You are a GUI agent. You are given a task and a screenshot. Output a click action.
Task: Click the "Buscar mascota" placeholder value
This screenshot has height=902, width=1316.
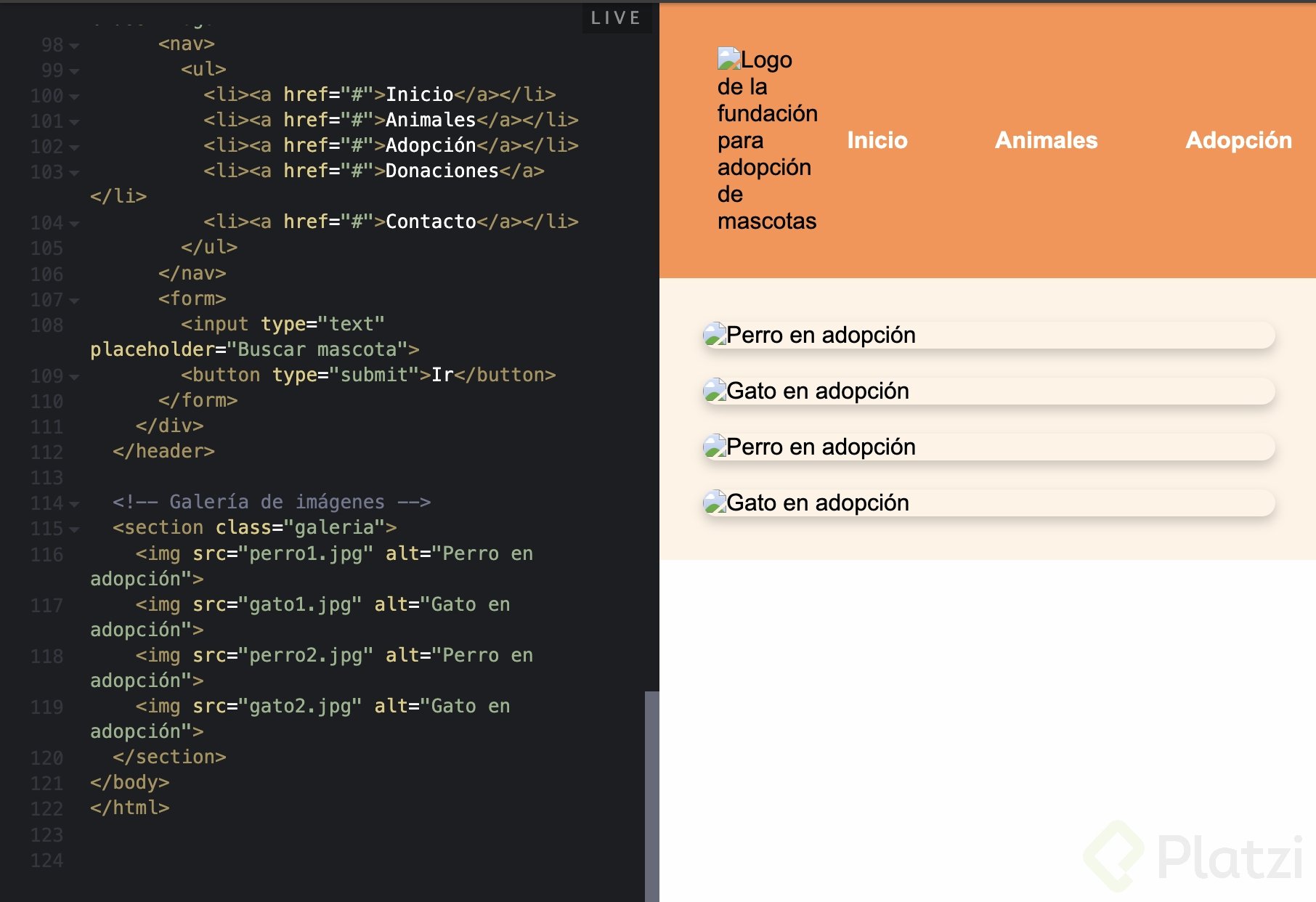[x=317, y=349]
